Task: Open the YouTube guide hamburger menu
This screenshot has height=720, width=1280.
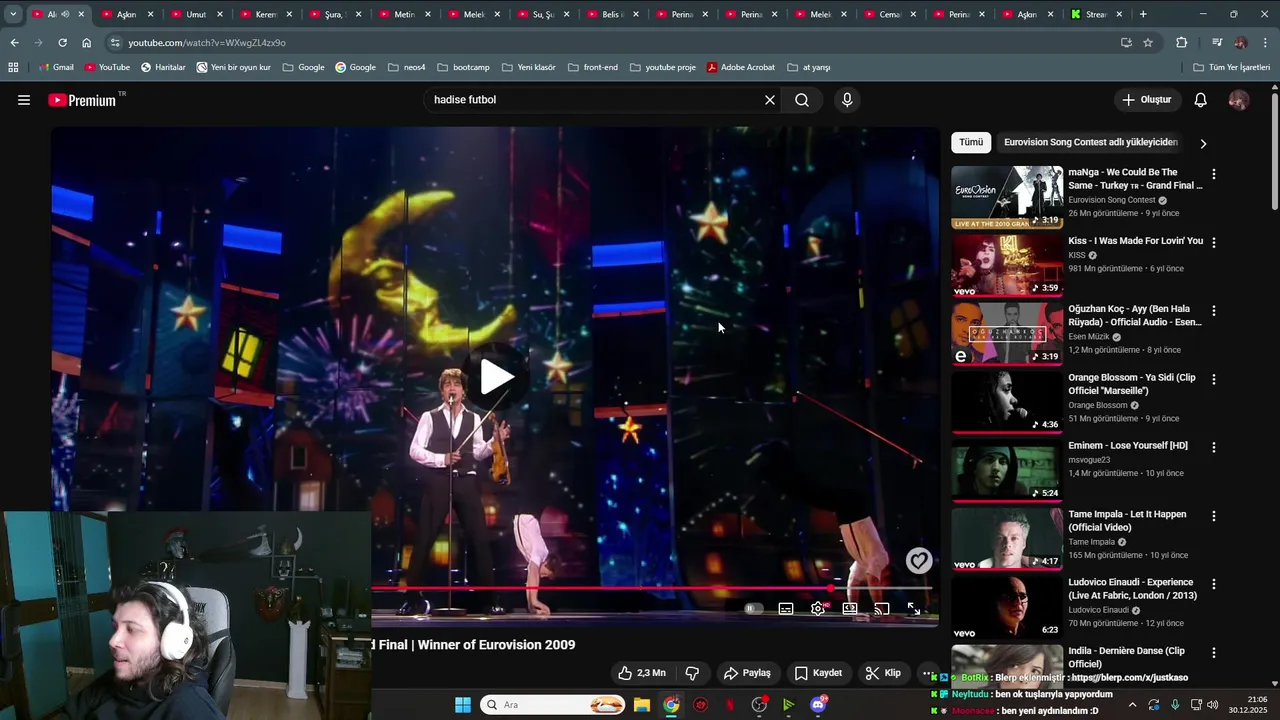Action: (24, 100)
